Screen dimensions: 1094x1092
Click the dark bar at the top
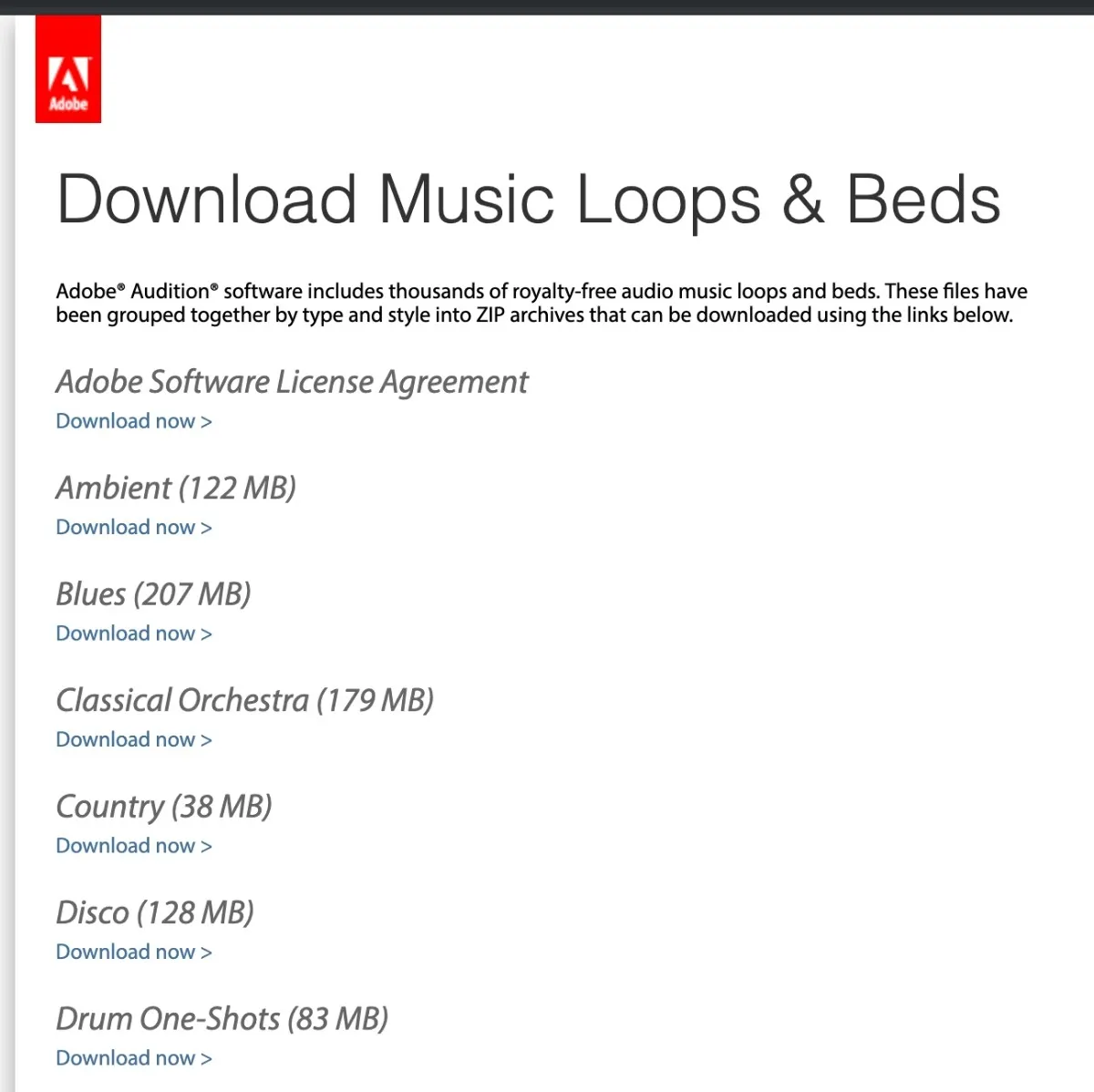547,6
